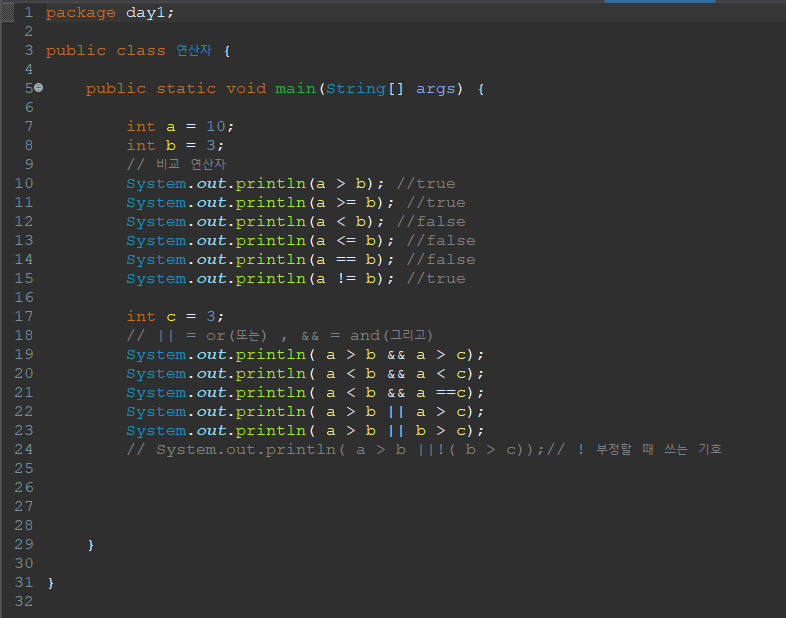Click variable c in 'int c = 3' on line 17

point(171,317)
